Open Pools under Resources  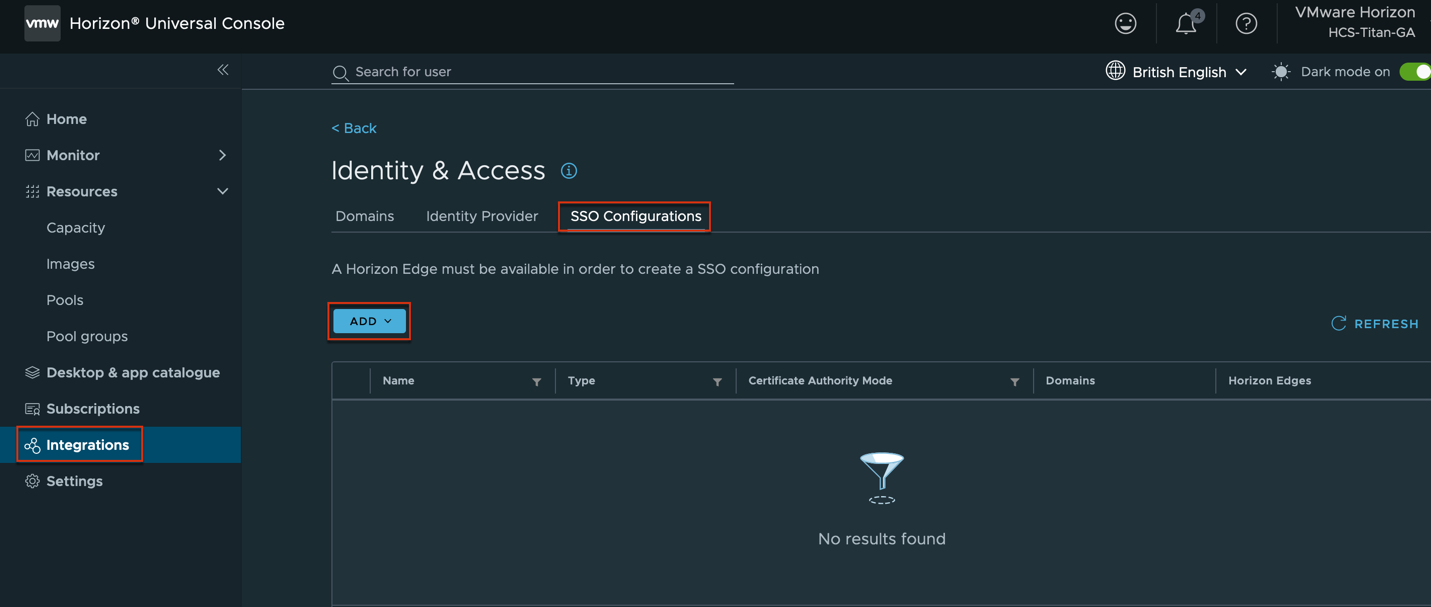click(65, 300)
